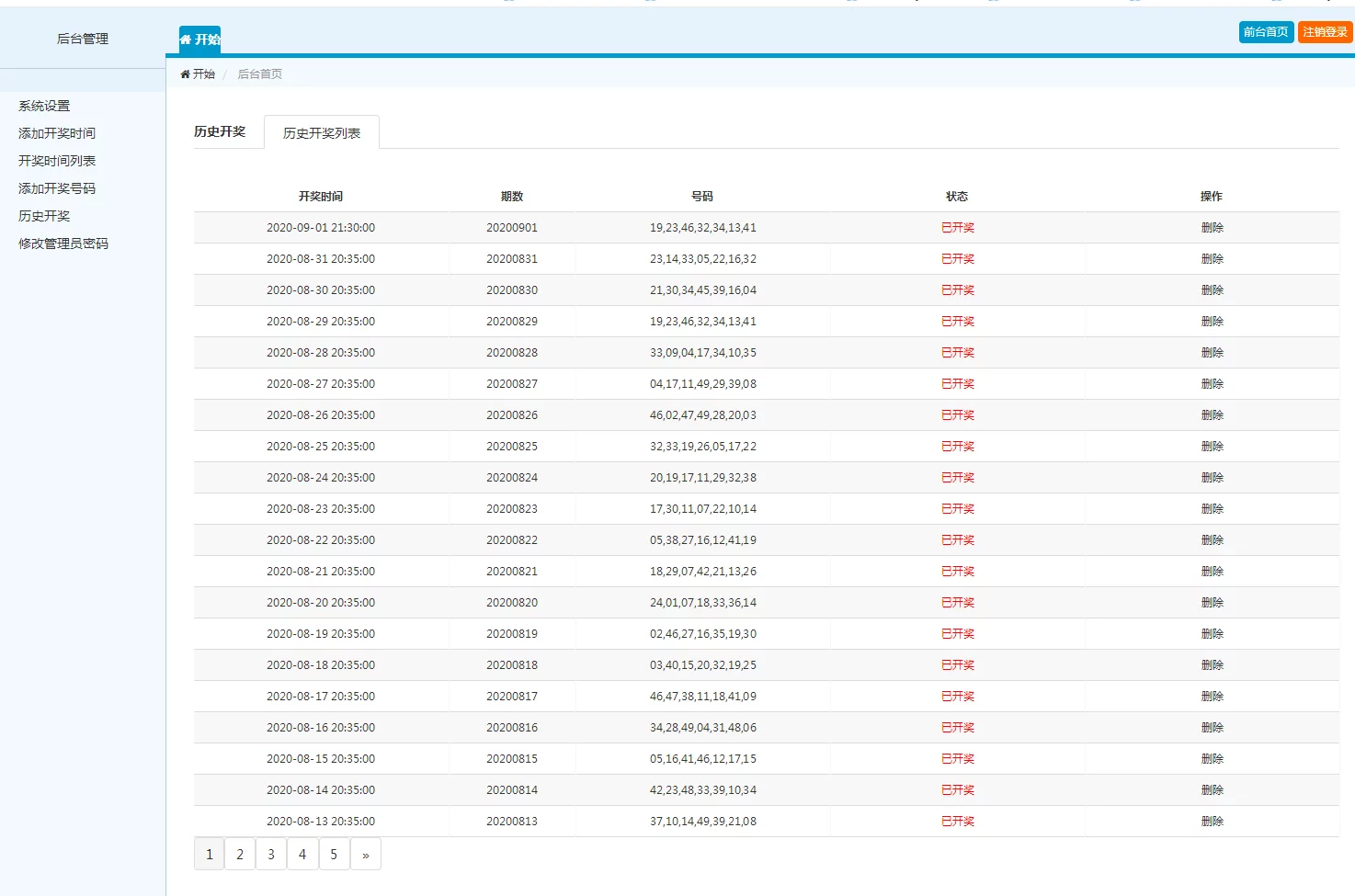Click the home icon in the breadcrumb

pos(185,74)
